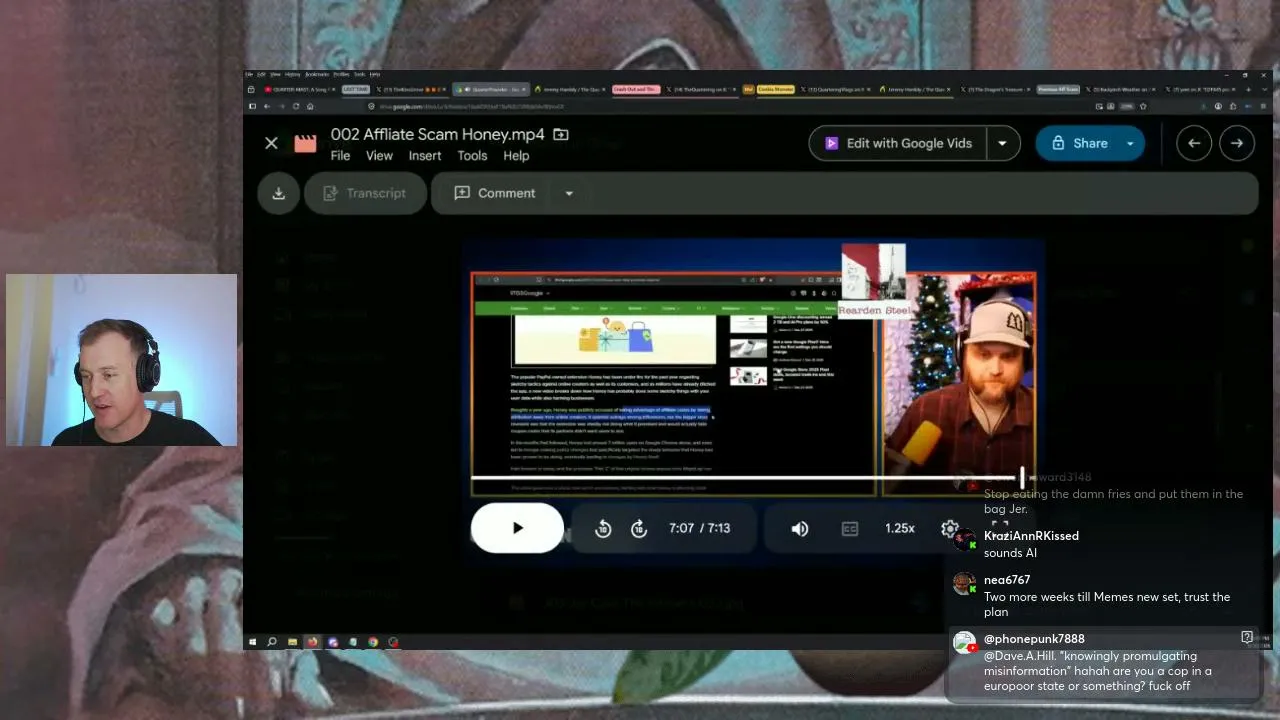1280x720 pixels.
Task: Click the video preview frame
Action: click(754, 383)
